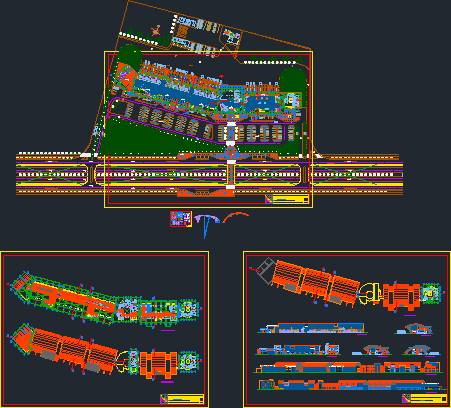Click the parking lot rows inside purple loop road
Screen dimensions: 451x408
coord(208,125)
